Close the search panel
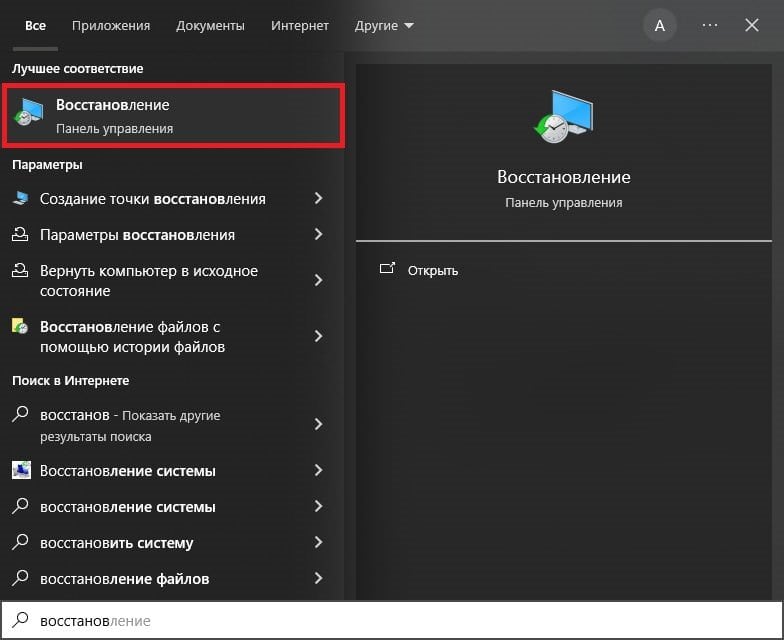The height and width of the screenshot is (640, 784). click(752, 25)
